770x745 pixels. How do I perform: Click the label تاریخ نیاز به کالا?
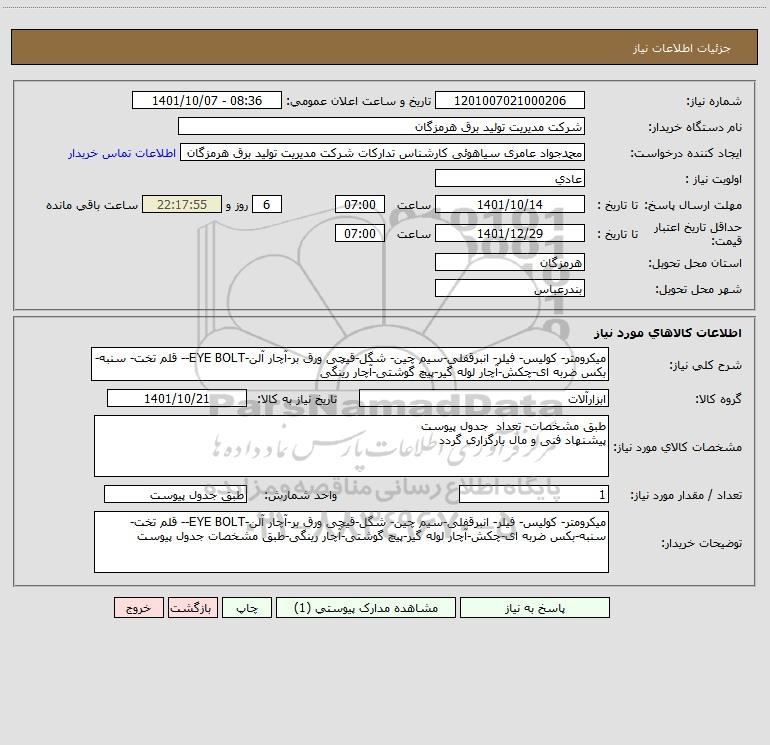tap(297, 399)
